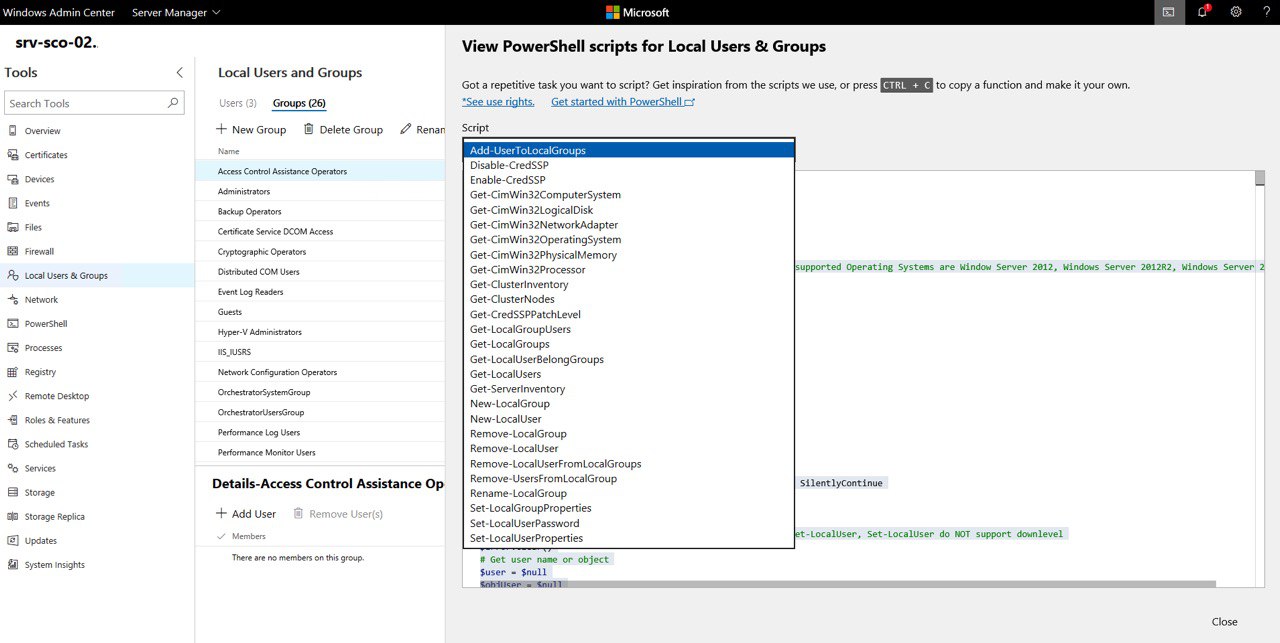This screenshot has width=1280, height=643.
Task: Click the help question mark icon
Action: [x=1266, y=12]
